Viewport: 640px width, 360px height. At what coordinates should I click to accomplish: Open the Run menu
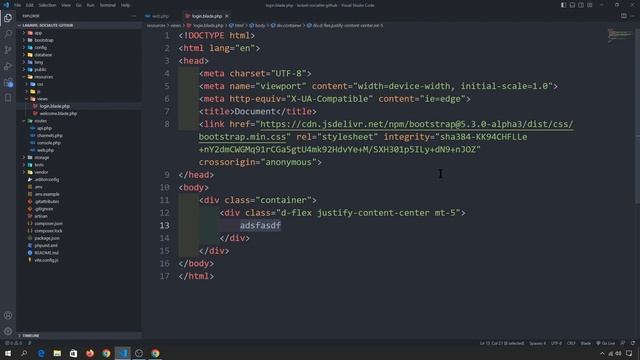[x=90, y=5]
